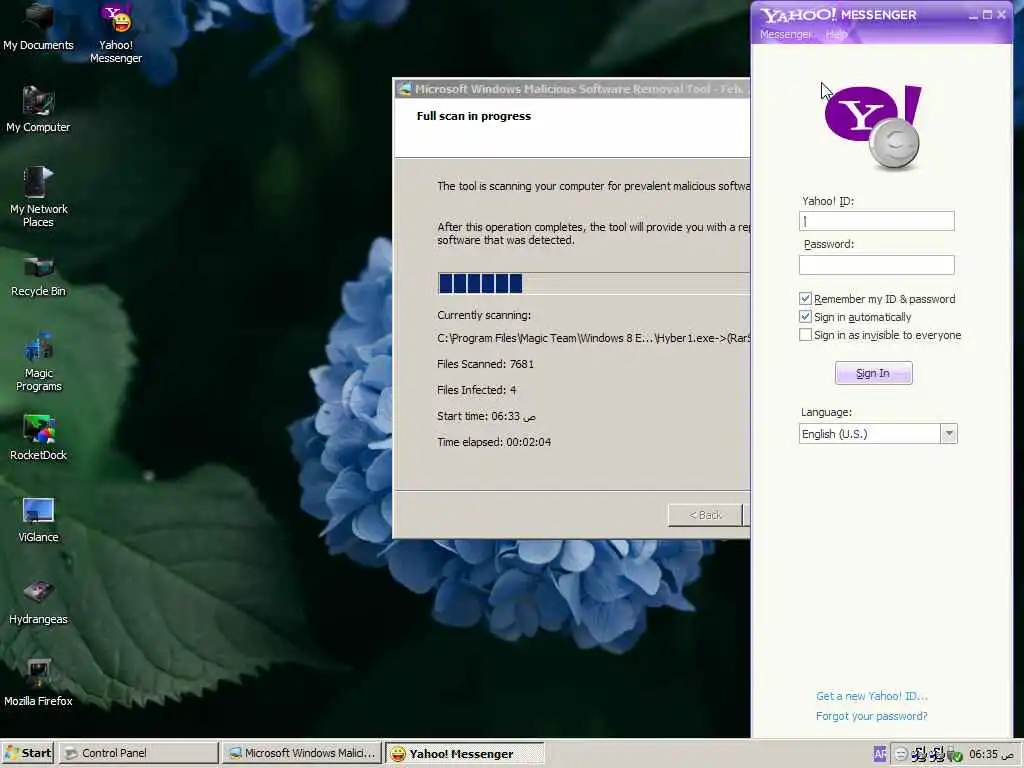Select the My Network Places icon
The width and height of the screenshot is (1024, 768).
tap(38, 197)
